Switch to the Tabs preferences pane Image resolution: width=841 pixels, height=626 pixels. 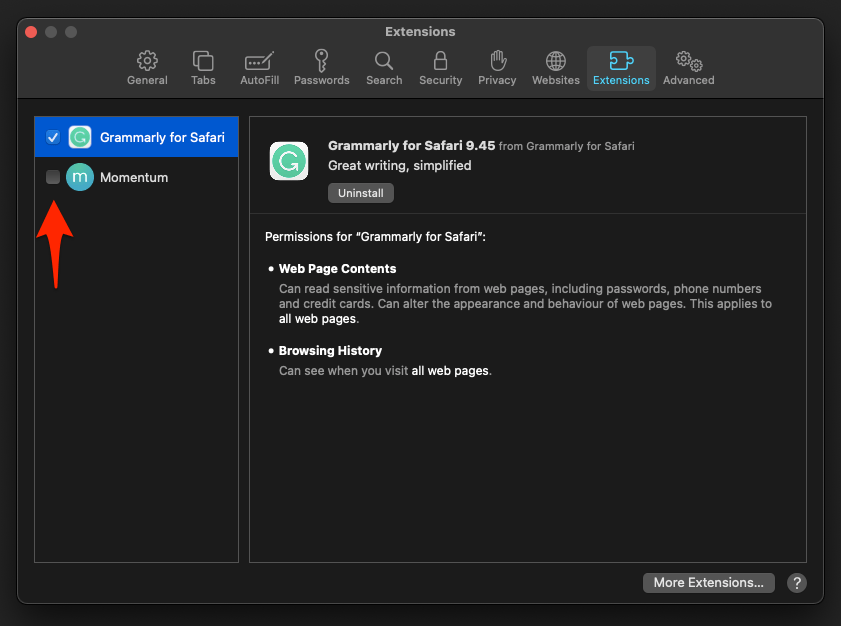[203, 68]
